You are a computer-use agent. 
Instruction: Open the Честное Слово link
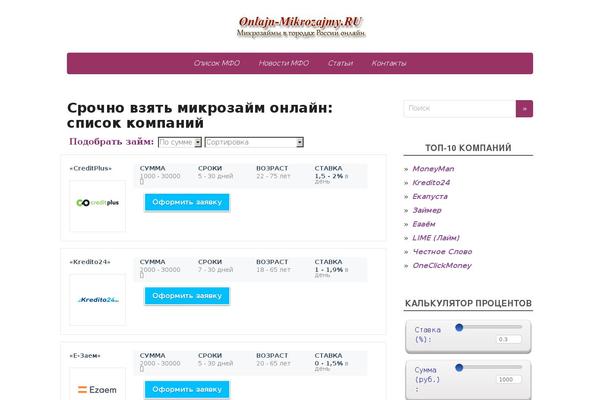click(x=442, y=251)
